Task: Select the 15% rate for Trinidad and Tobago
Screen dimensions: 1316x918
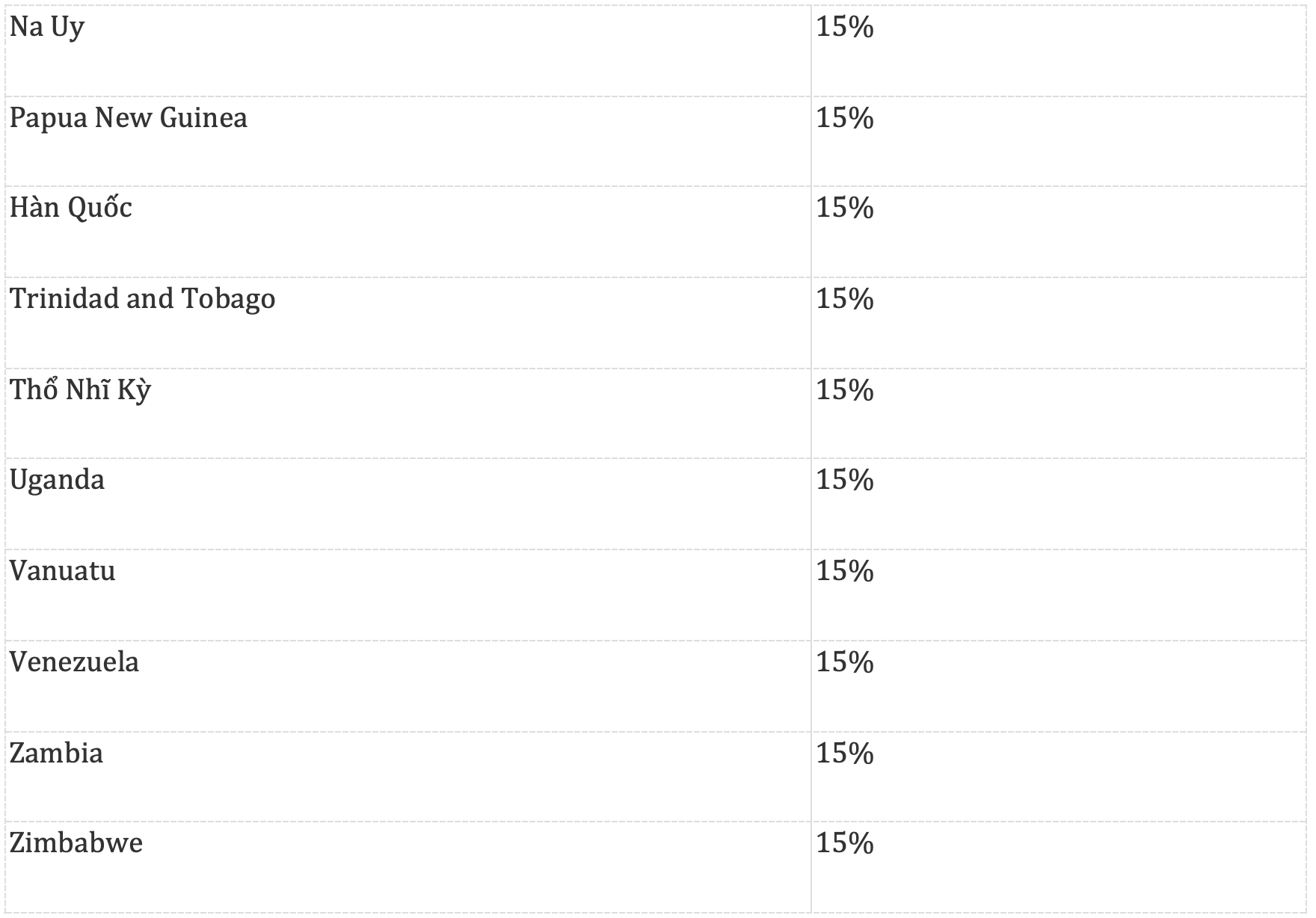Action: coord(845,299)
